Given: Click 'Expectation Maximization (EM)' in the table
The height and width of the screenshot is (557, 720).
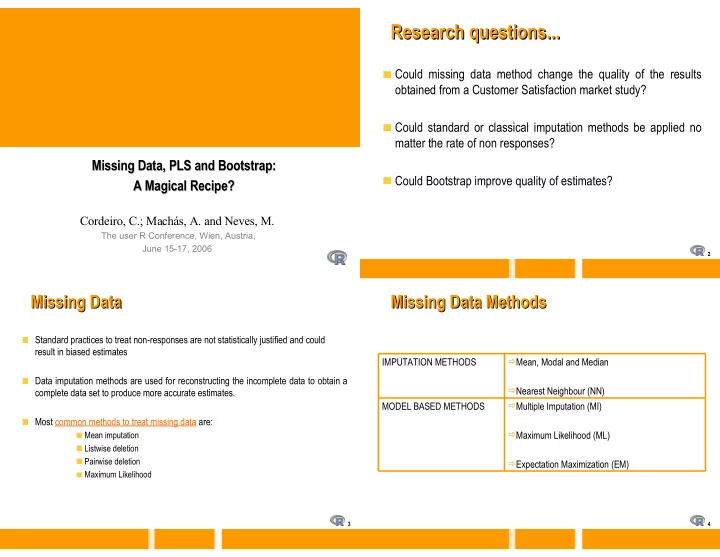Looking at the screenshot, I should point(572,464).
